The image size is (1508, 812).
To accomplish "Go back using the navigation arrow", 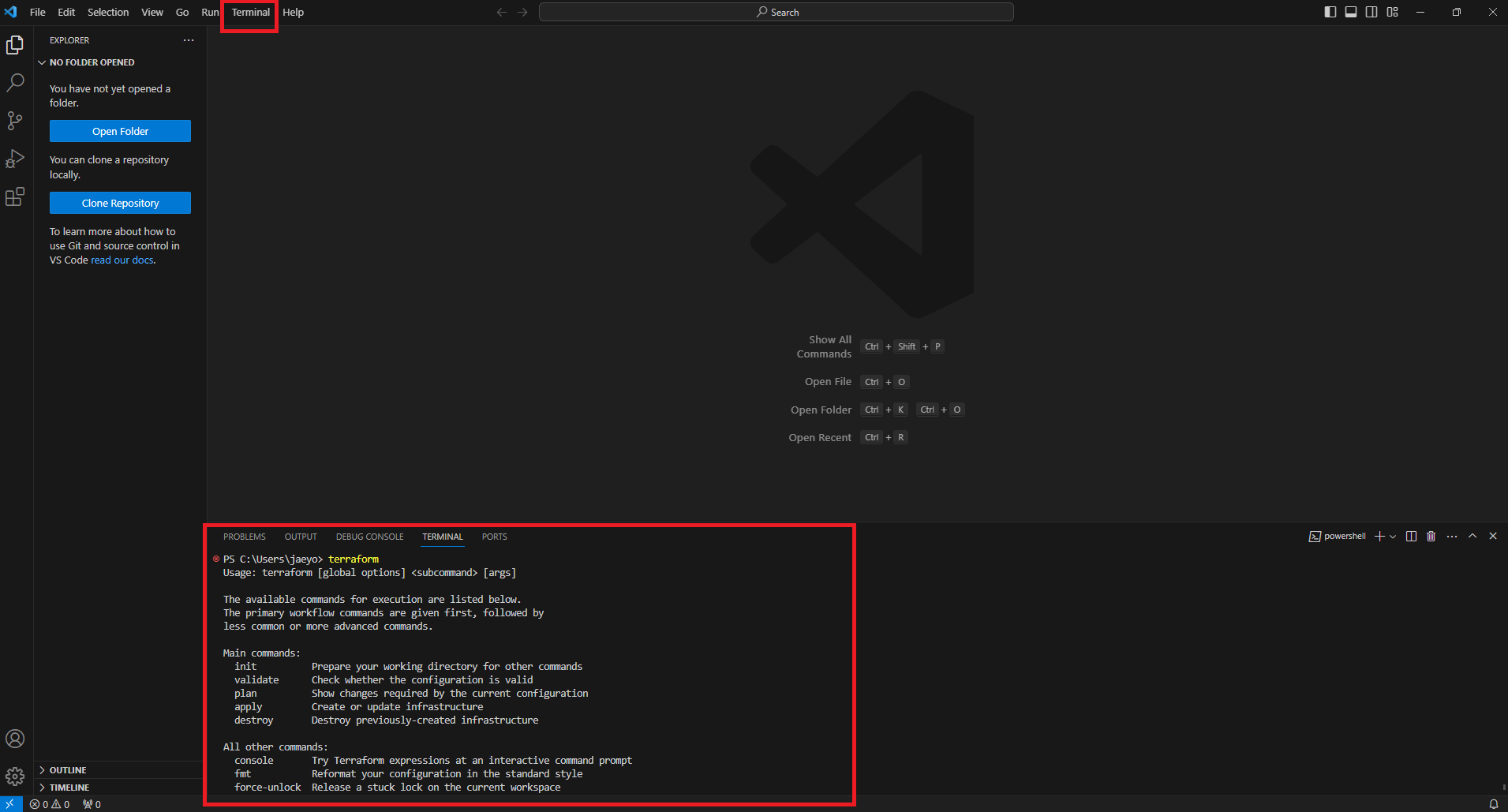I will tap(501, 12).
